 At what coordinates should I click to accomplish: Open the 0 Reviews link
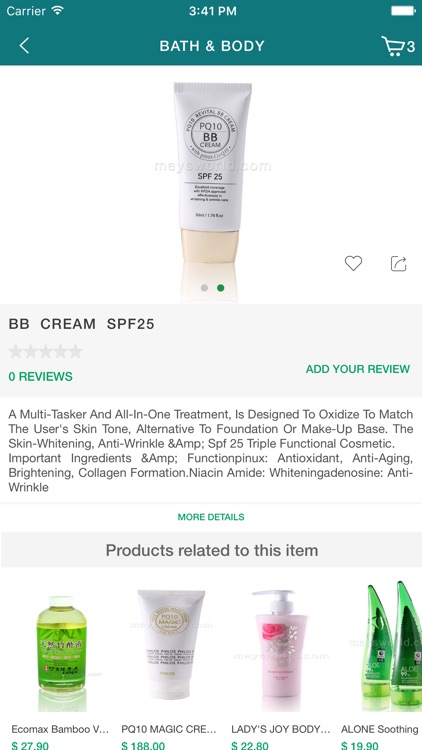point(41,376)
